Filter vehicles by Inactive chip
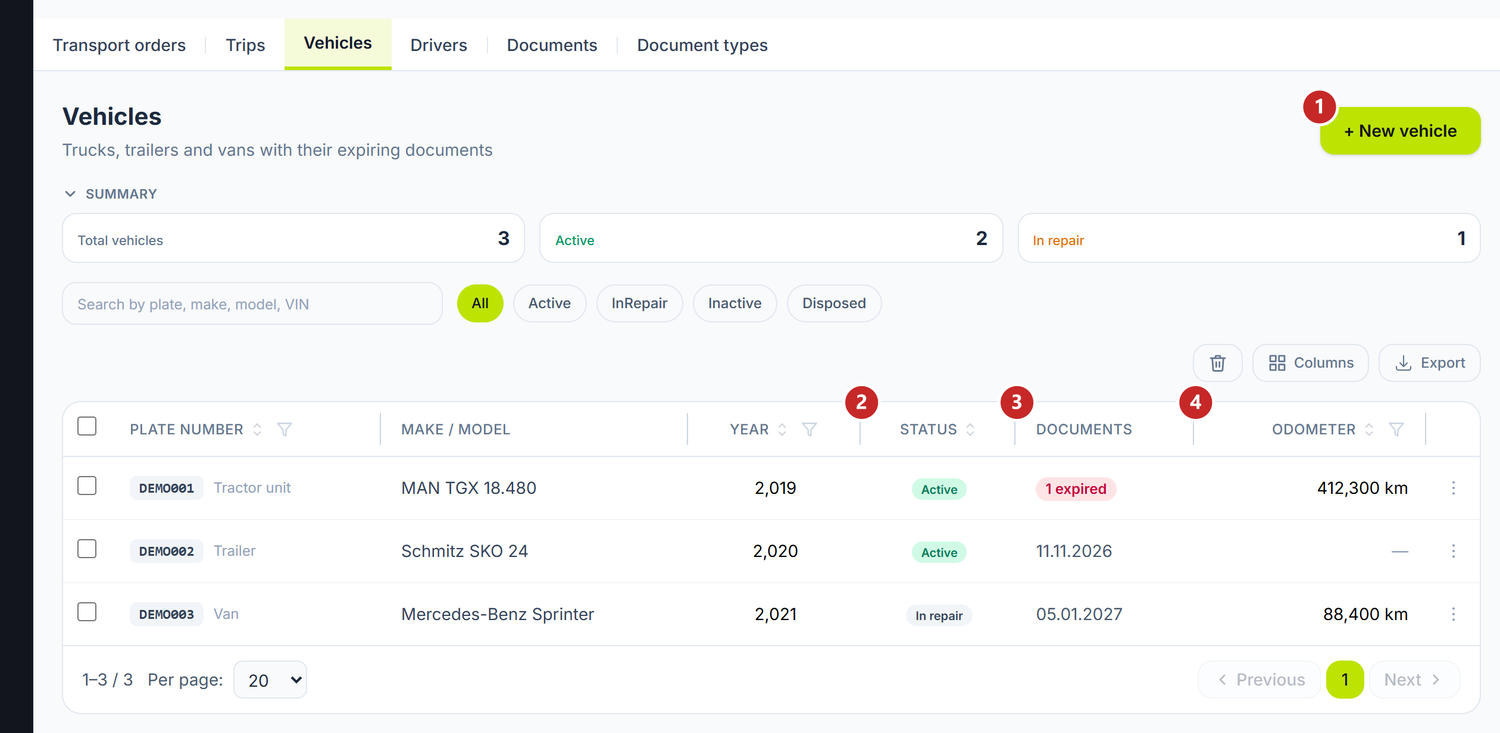The height and width of the screenshot is (733, 1500). [x=735, y=303]
